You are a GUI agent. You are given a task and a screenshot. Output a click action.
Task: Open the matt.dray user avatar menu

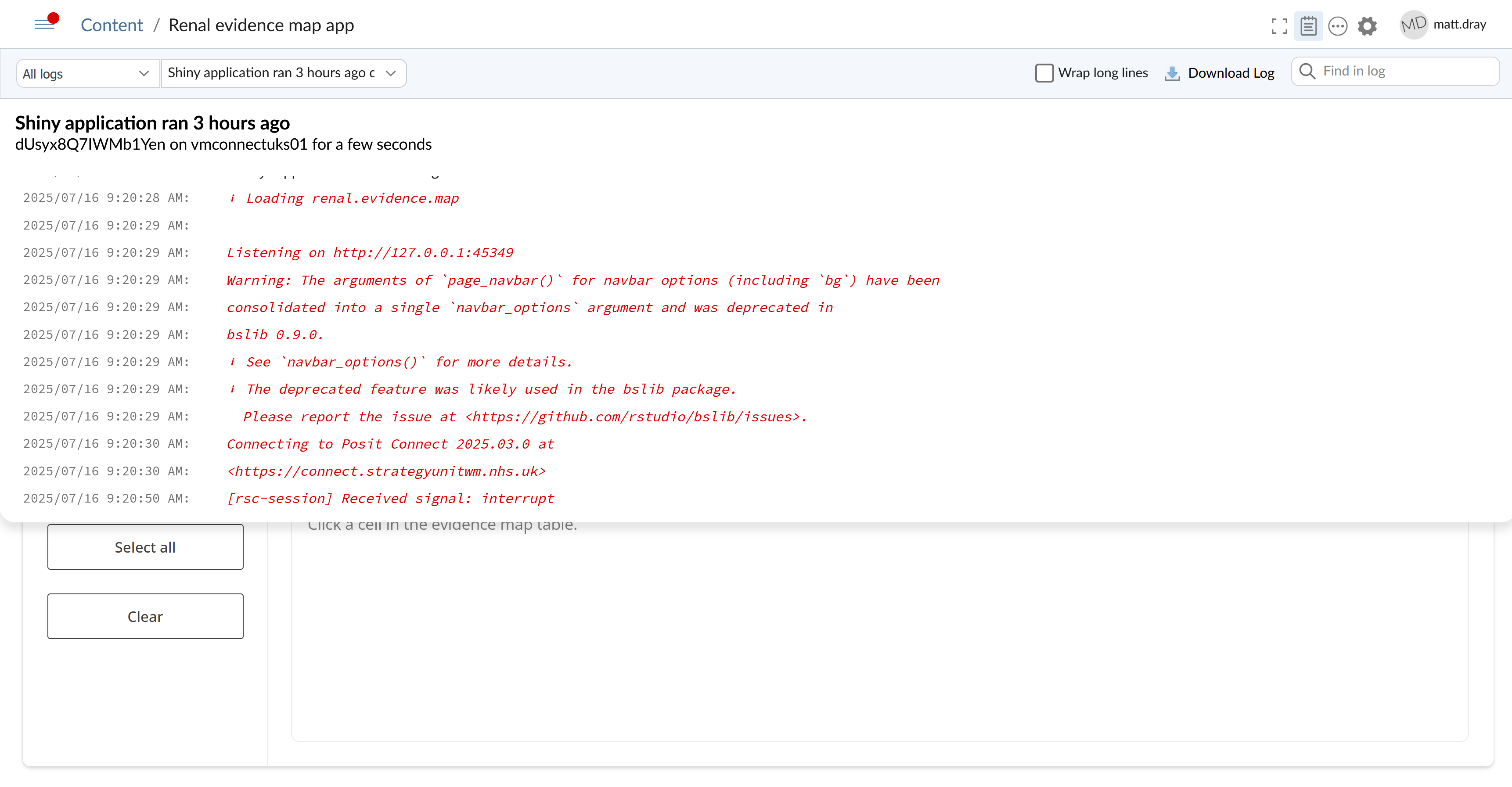(x=1413, y=24)
